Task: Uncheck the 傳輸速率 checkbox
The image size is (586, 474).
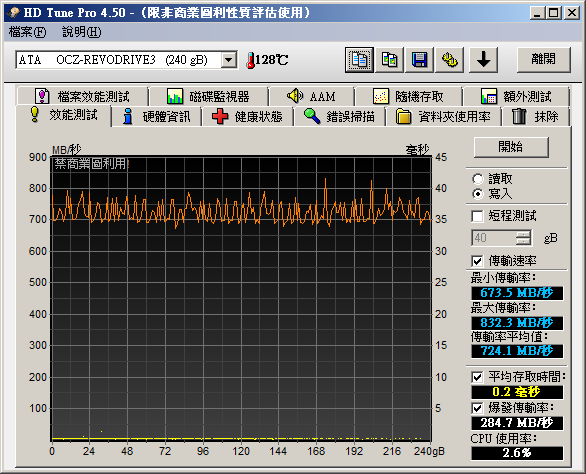Action: point(477,261)
